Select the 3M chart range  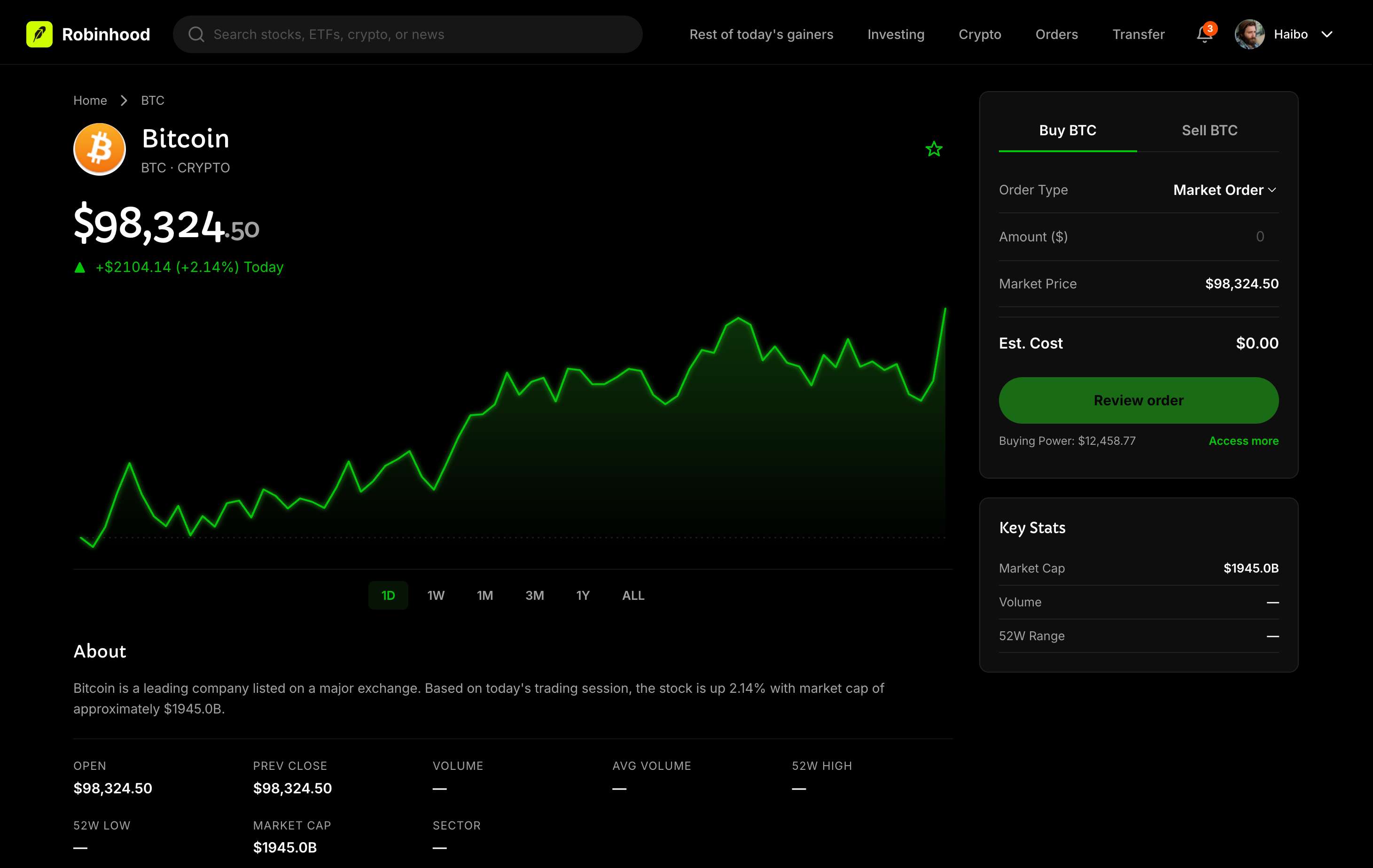tap(534, 595)
